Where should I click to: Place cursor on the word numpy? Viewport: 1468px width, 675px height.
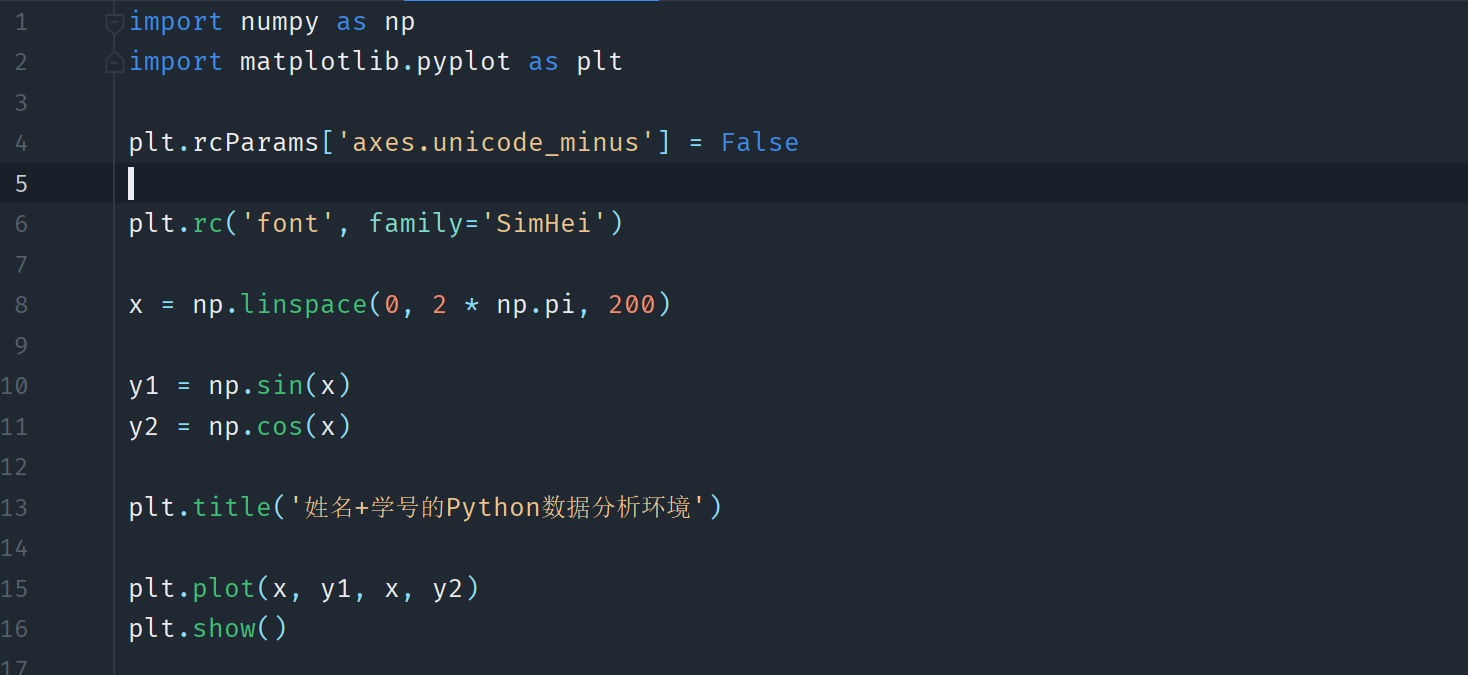(x=280, y=22)
